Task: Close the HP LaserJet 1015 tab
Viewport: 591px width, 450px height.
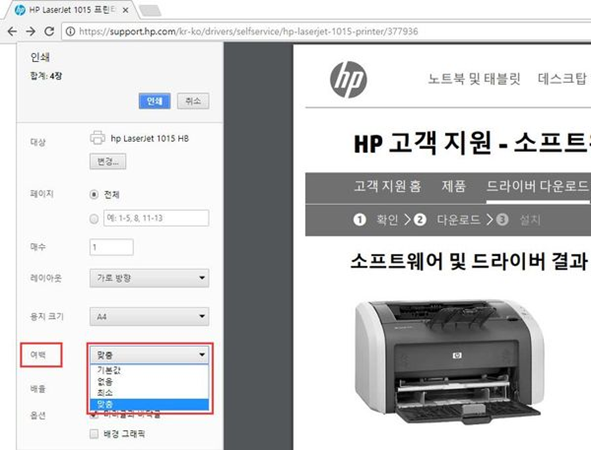Action: [x=126, y=11]
